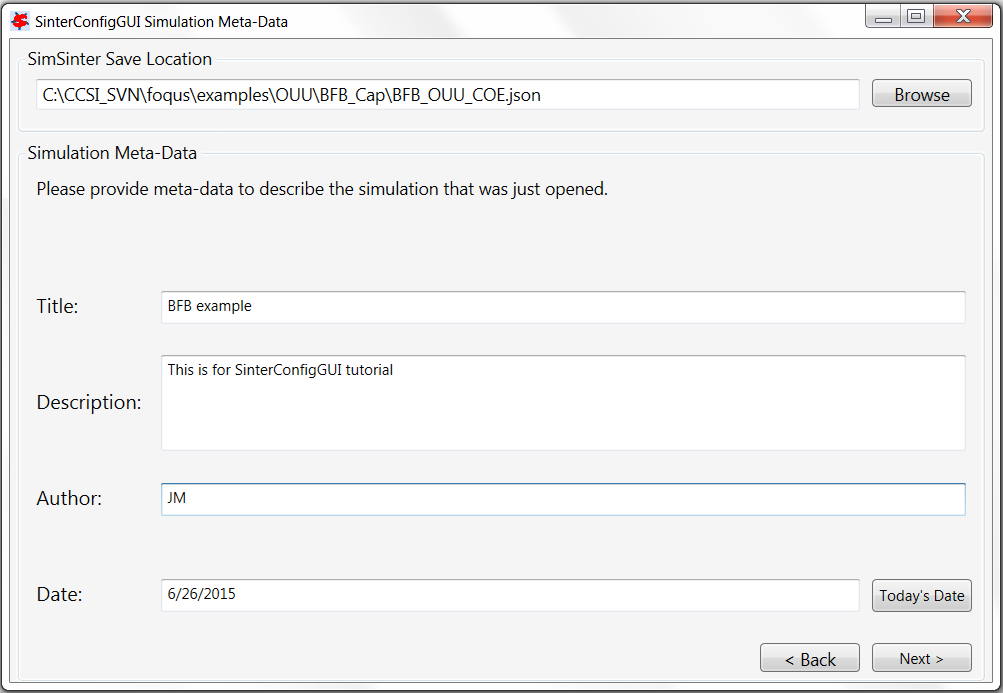This screenshot has height=693, width=1003.
Task: Click the meta-data instruction text
Action: point(322,189)
